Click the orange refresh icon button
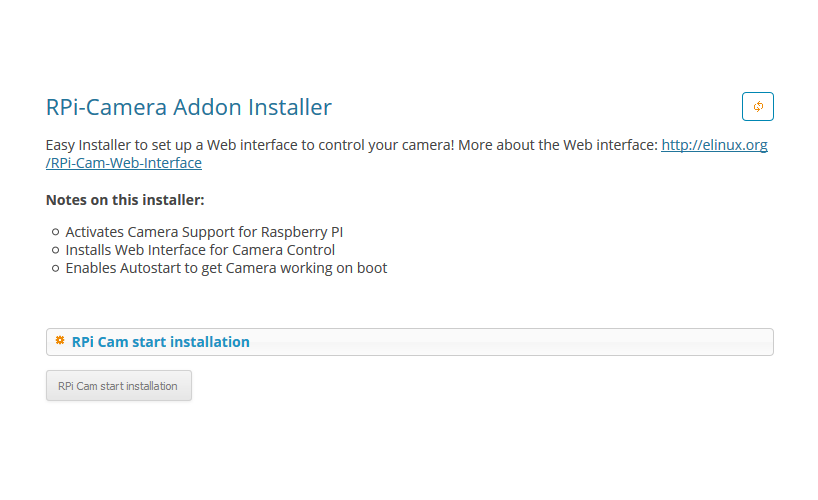This screenshot has height=500, width=818. pyautogui.click(x=757, y=106)
